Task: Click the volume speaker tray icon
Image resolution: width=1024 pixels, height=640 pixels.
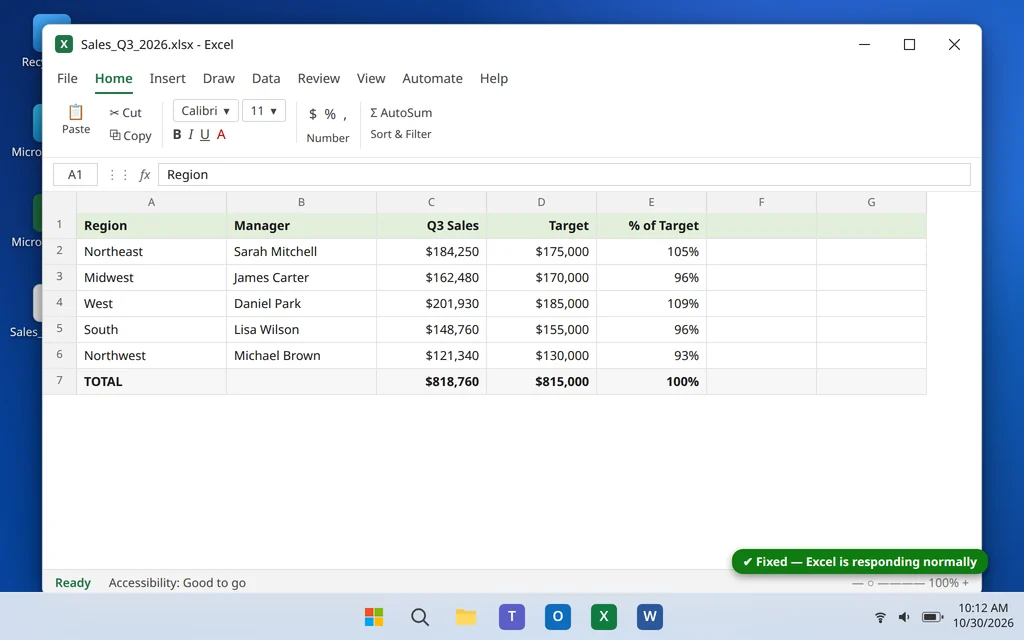Action: (904, 617)
